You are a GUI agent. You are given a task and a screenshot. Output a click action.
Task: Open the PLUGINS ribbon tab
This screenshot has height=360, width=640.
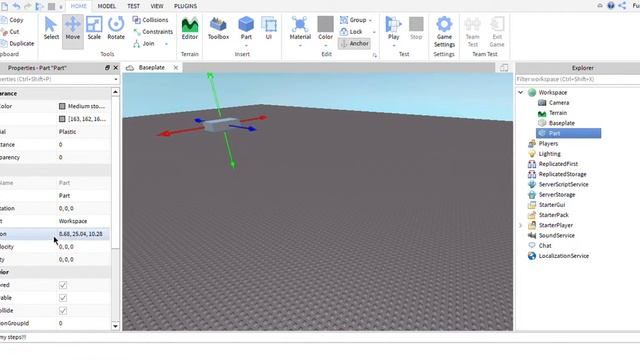(185, 6)
